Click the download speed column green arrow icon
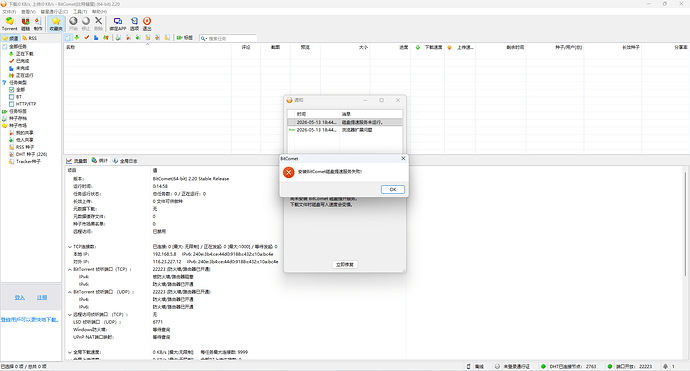The height and width of the screenshot is (371, 690). 418,47
